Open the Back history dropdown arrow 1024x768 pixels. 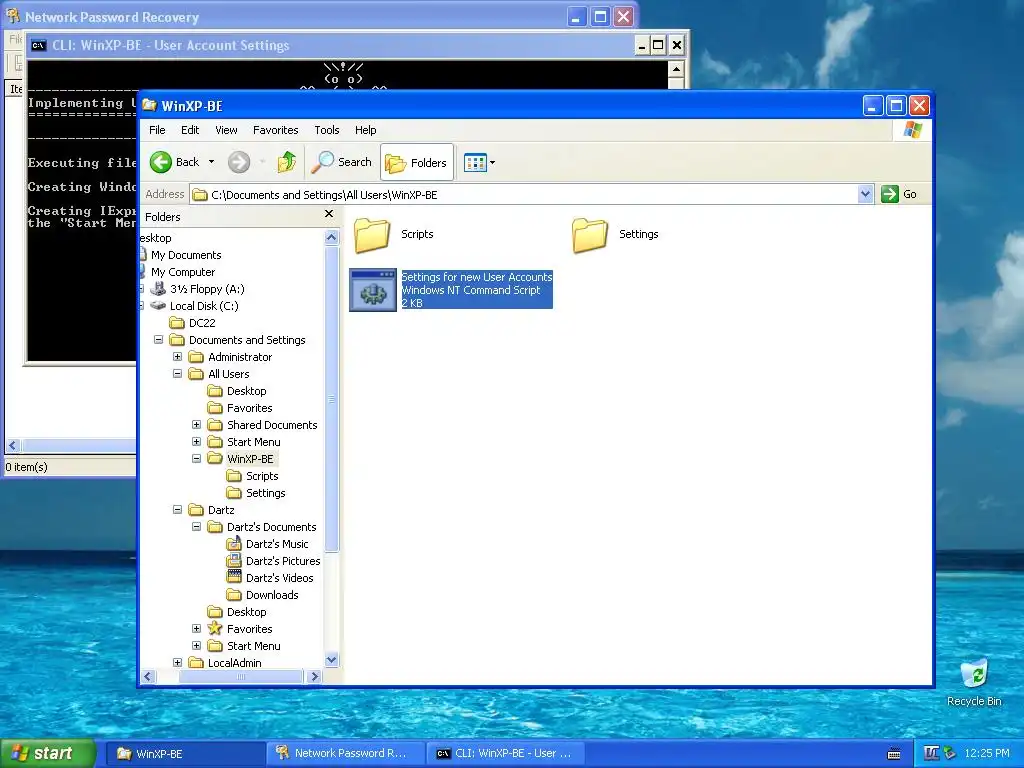click(x=211, y=162)
